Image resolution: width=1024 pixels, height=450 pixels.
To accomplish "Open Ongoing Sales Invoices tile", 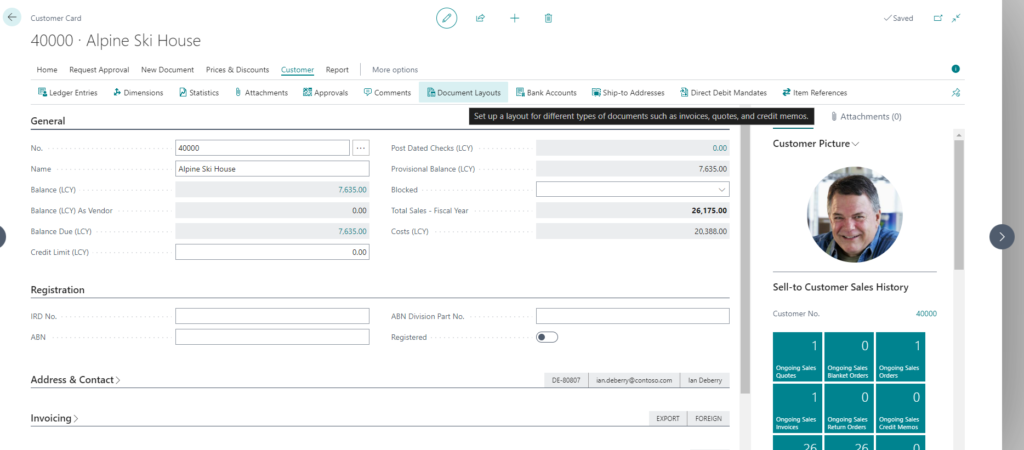I will click(x=797, y=408).
